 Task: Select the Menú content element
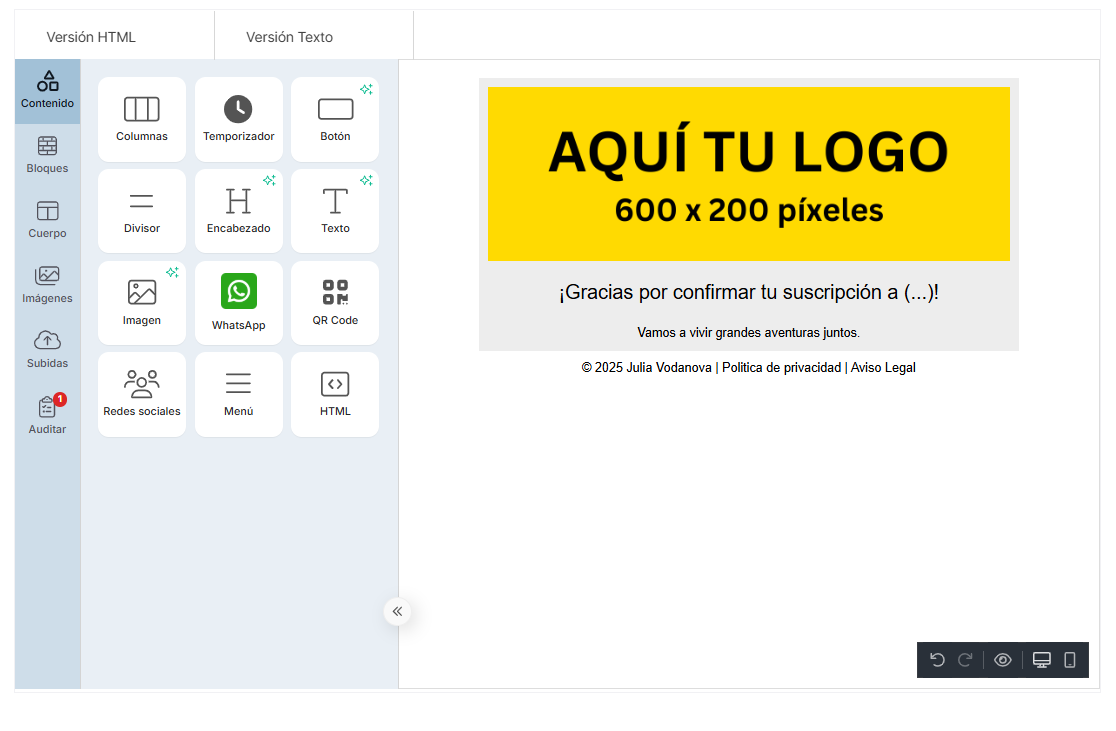(x=238, y=394)
